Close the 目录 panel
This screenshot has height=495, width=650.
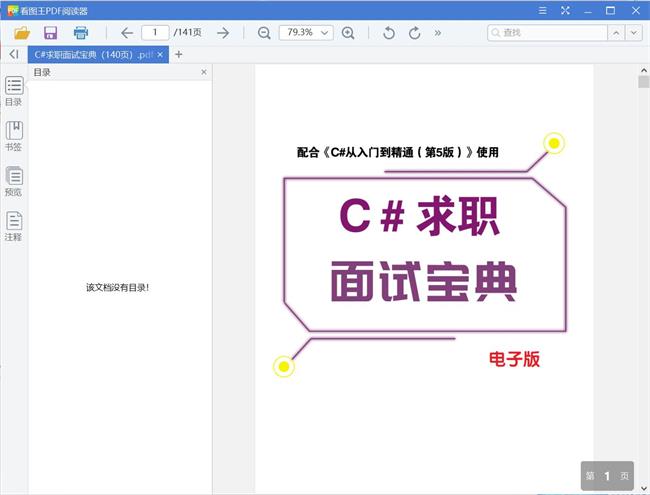click(x=204, y=72)
